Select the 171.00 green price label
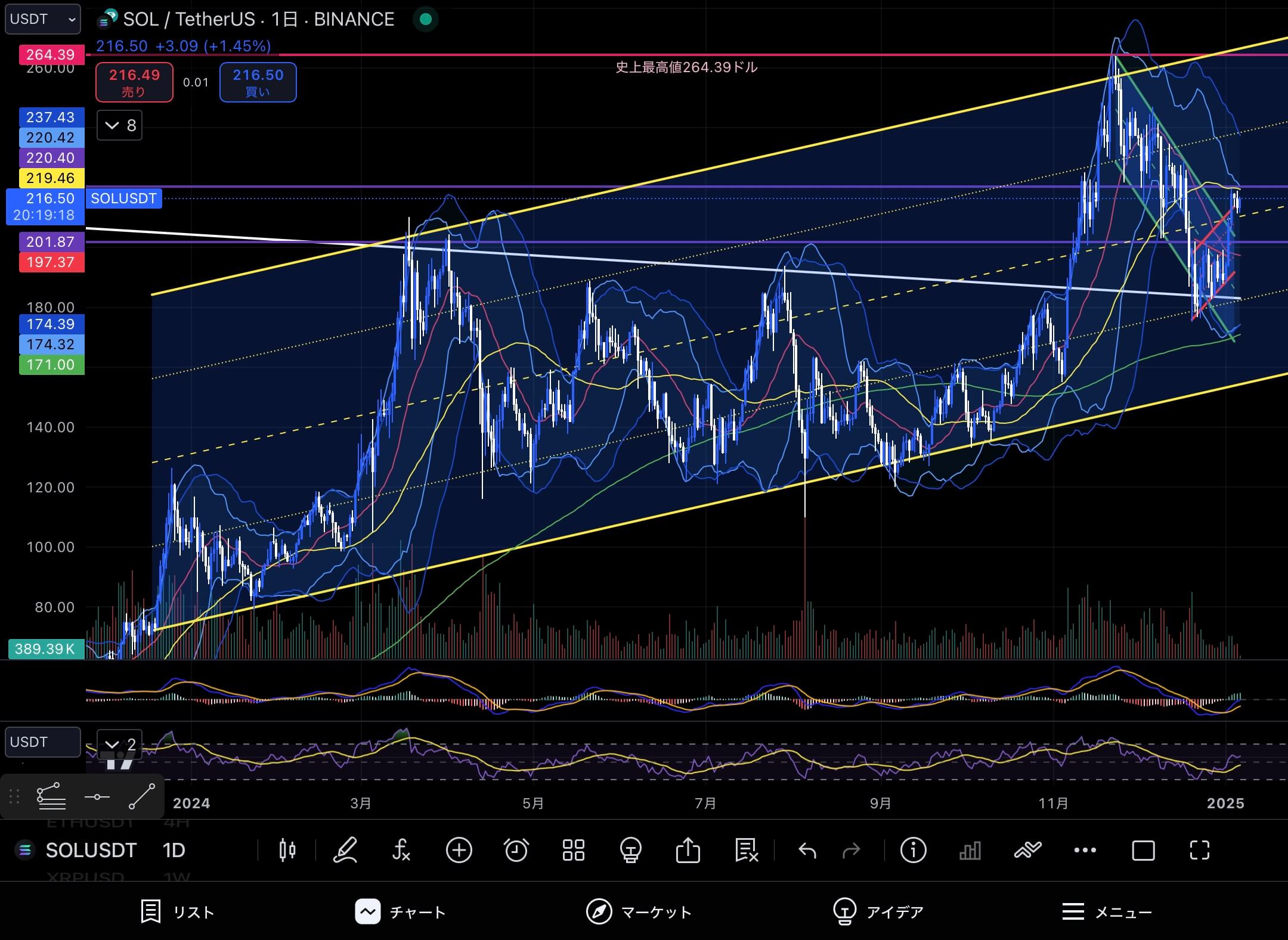 pos(51,364)
